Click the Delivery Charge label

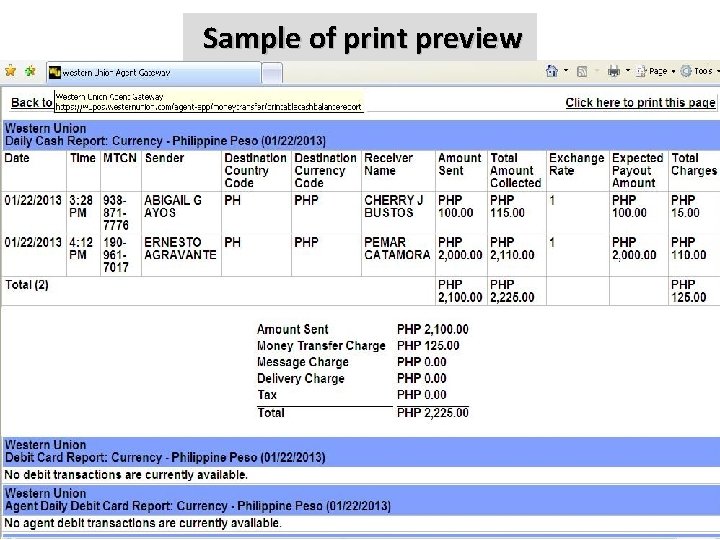click(300, 378)
